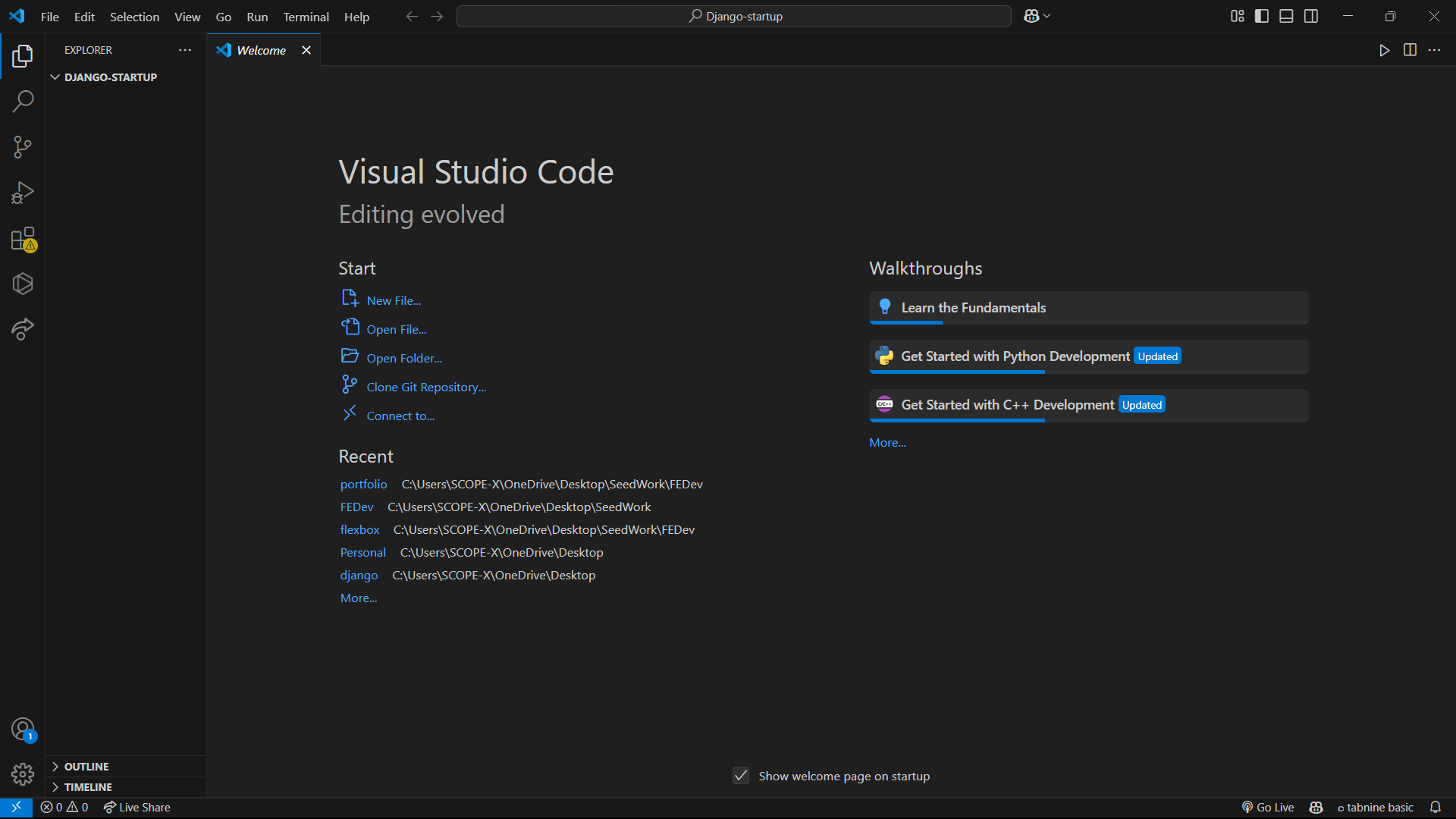Click the Copilot icon beside the search bar
The image size is (1456, 819).
coord(1031,16)
